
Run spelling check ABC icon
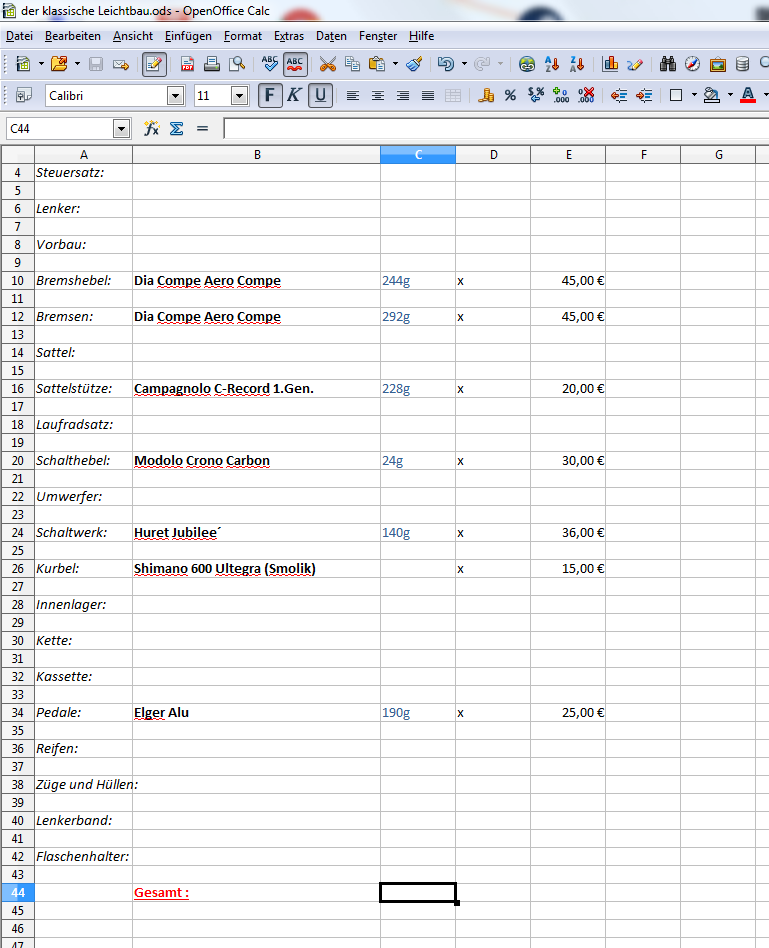point(269,63)
